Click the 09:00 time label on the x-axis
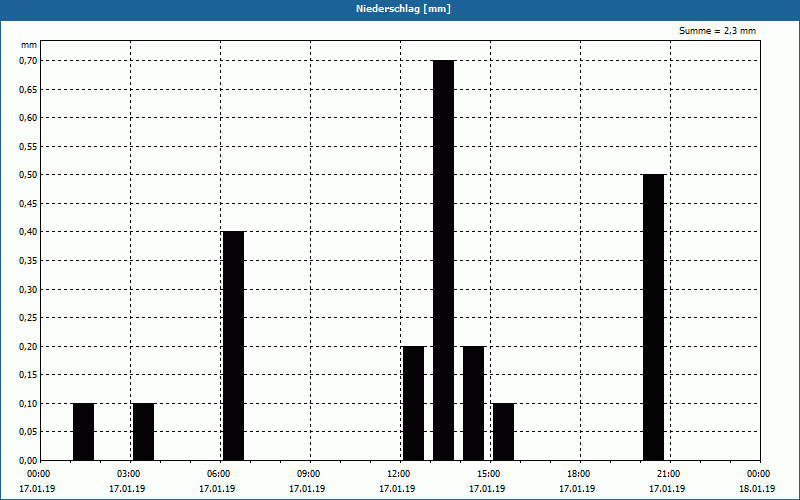This screenshot has width=800, height=500. pyautogui.click(x=309, y=474)
